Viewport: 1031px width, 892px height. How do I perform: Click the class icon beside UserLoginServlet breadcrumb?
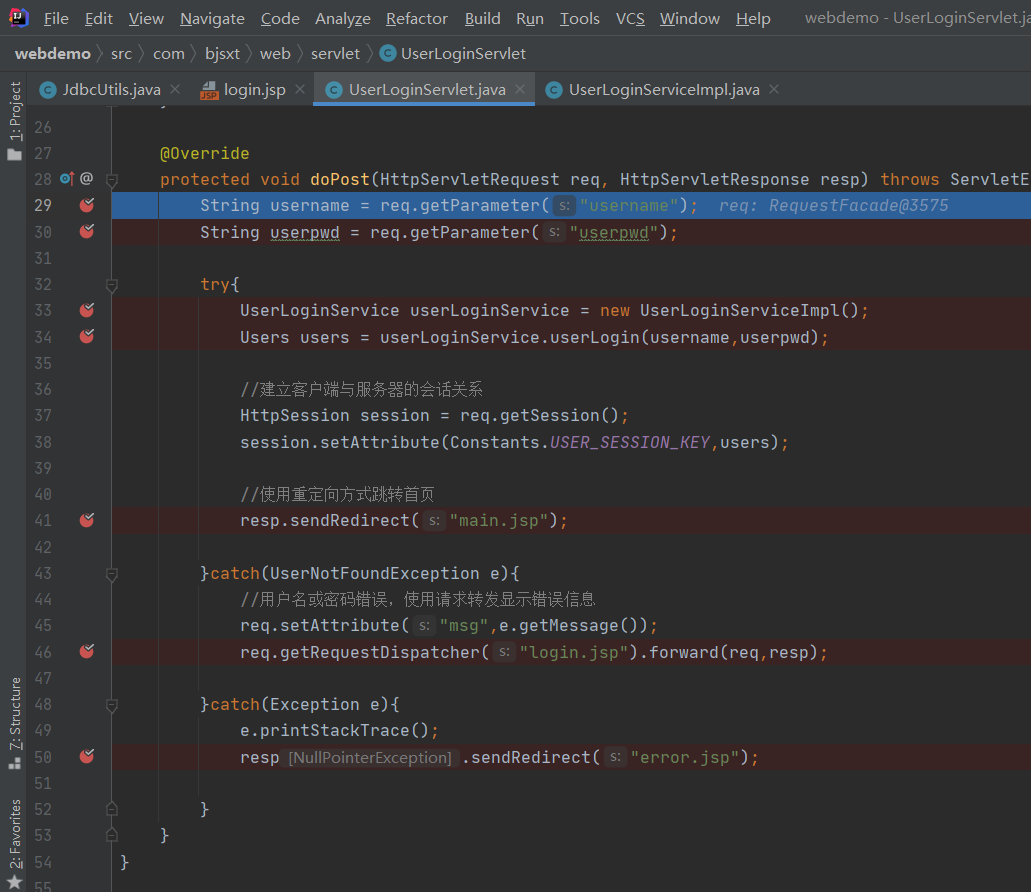388,53
